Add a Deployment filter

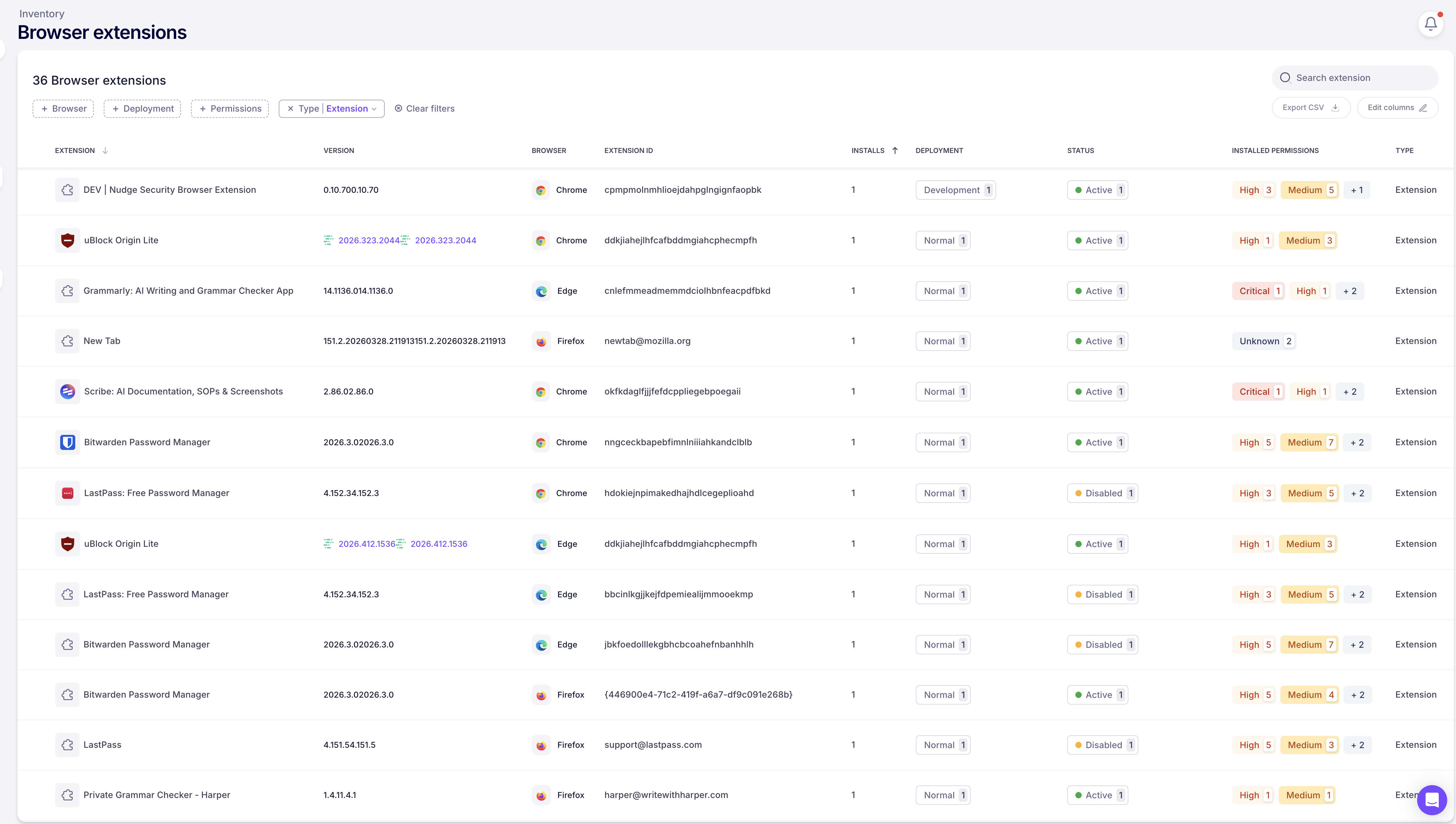coord(143,109)
